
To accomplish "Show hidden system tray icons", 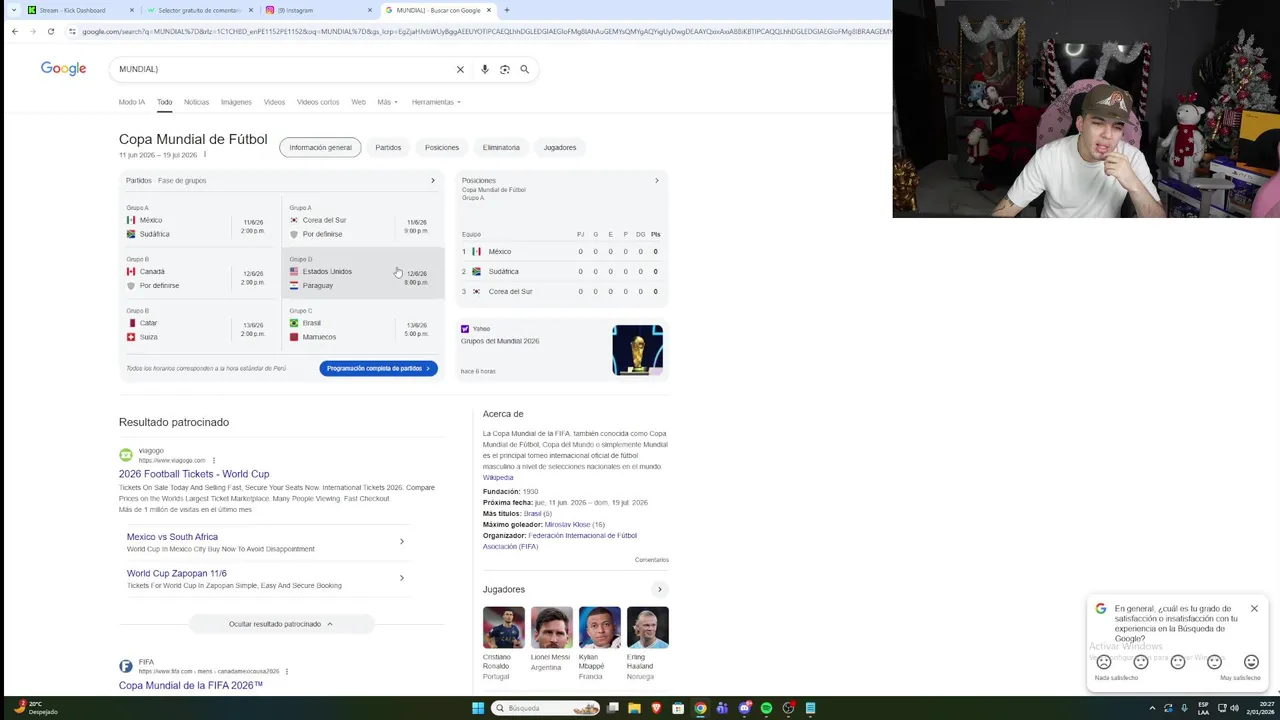I will 1152,708.
